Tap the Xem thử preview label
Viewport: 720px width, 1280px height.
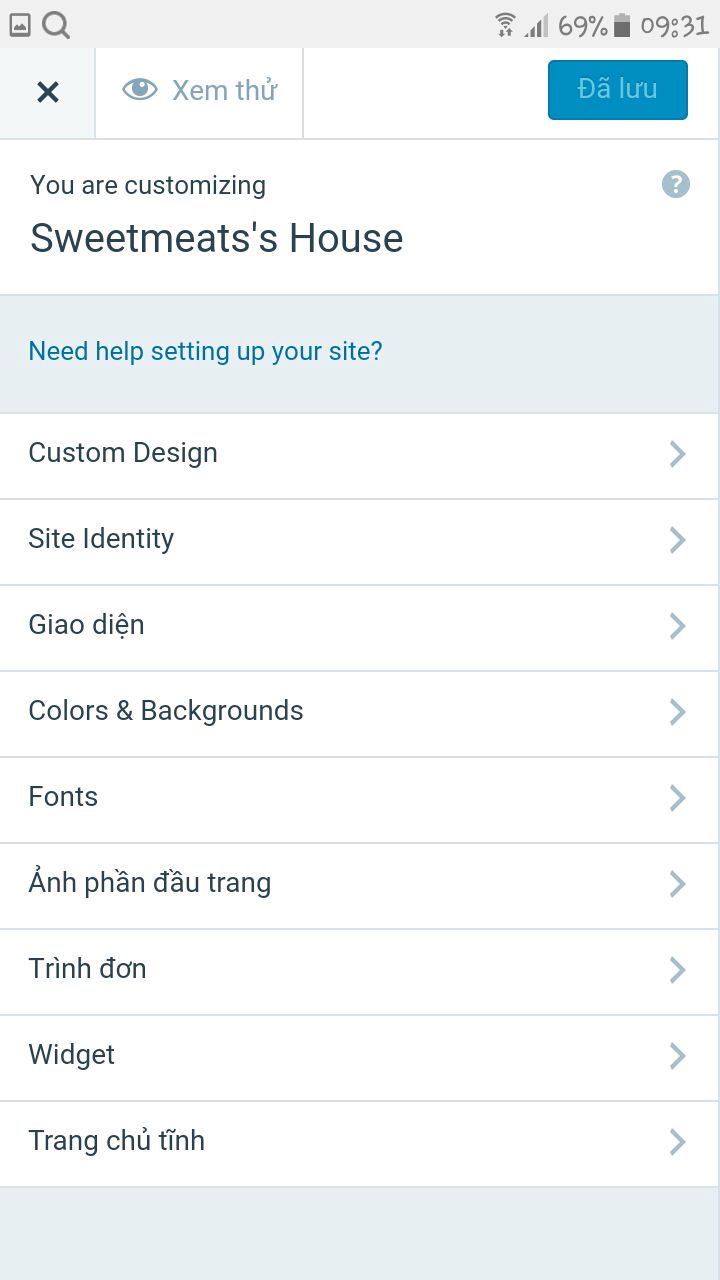click(x=224, y=90)
